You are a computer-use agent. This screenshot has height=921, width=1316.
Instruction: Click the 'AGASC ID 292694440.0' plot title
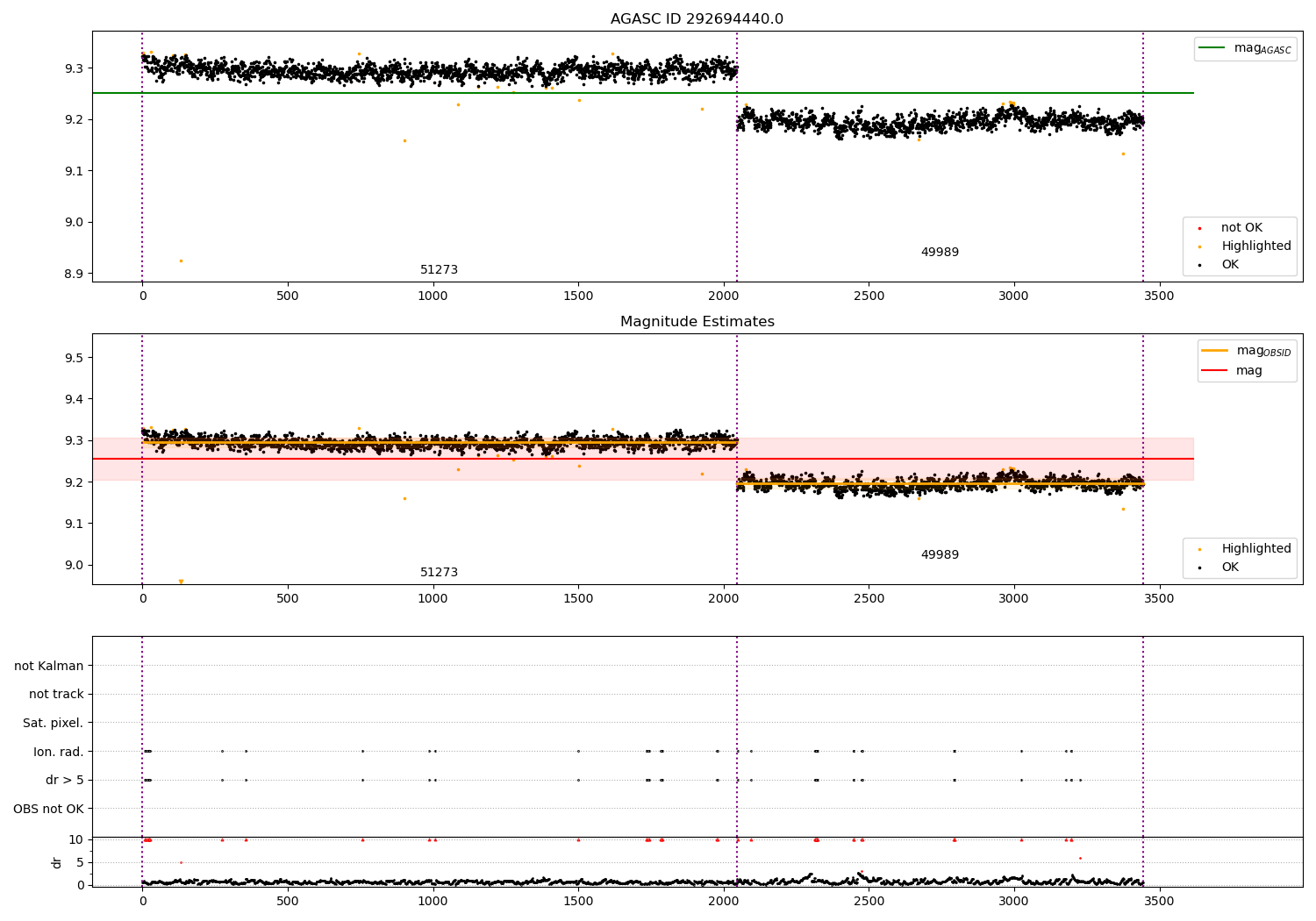(697, 19)
